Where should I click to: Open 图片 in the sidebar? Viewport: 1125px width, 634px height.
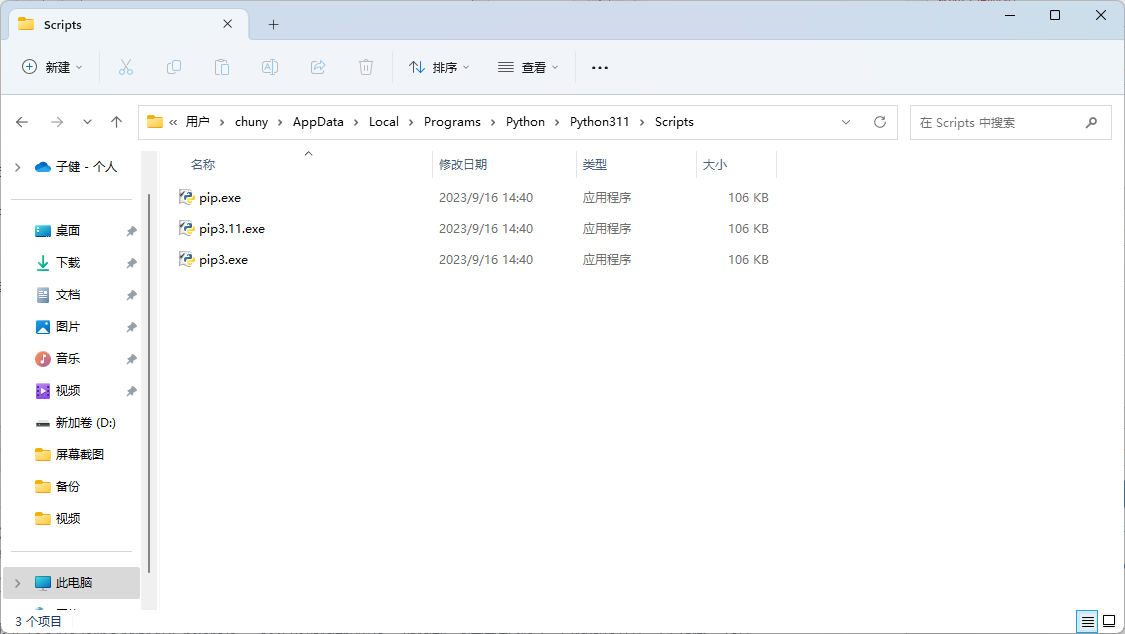[68, 326]
